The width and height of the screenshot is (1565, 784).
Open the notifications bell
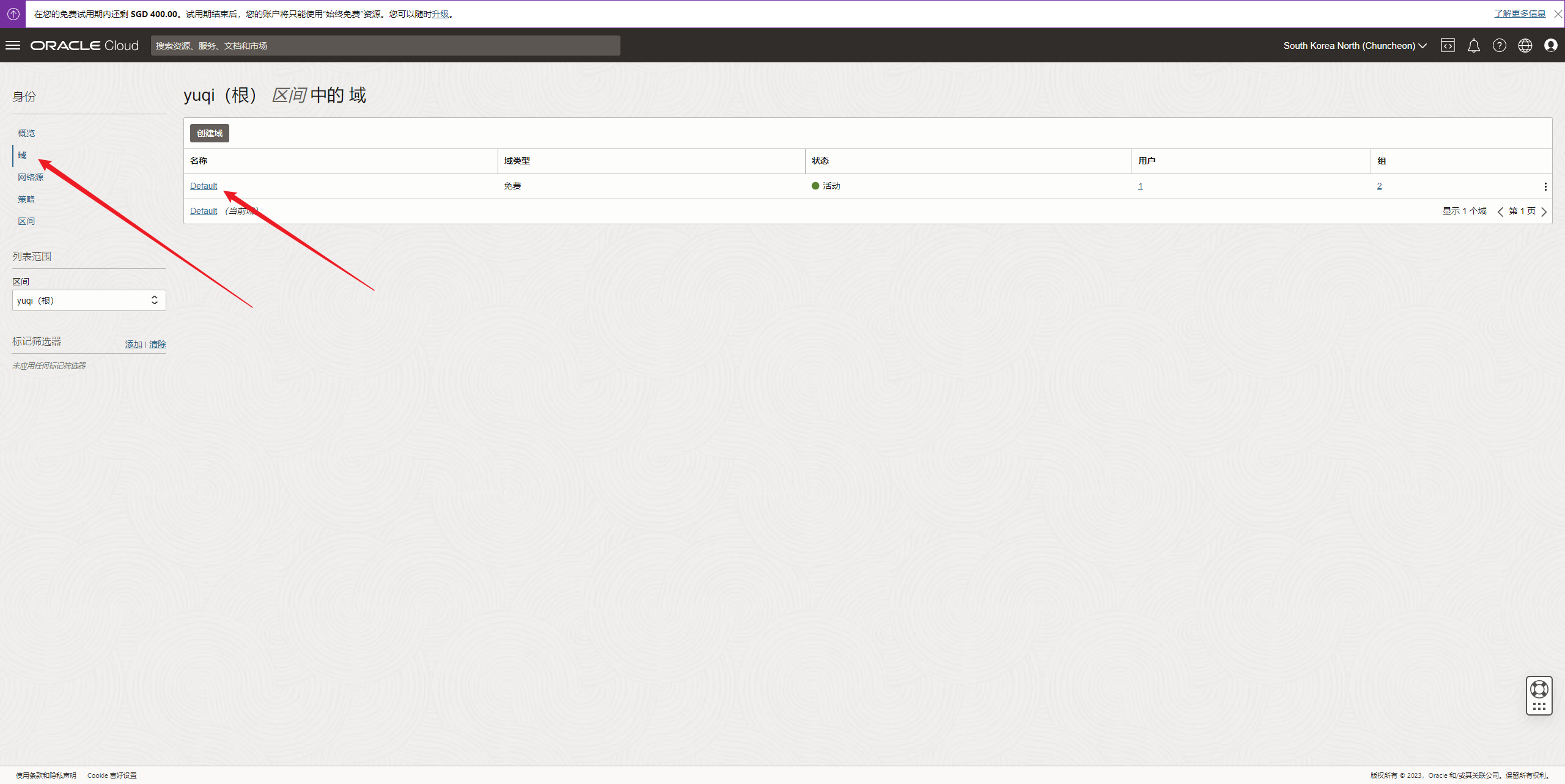[1473, 46]
